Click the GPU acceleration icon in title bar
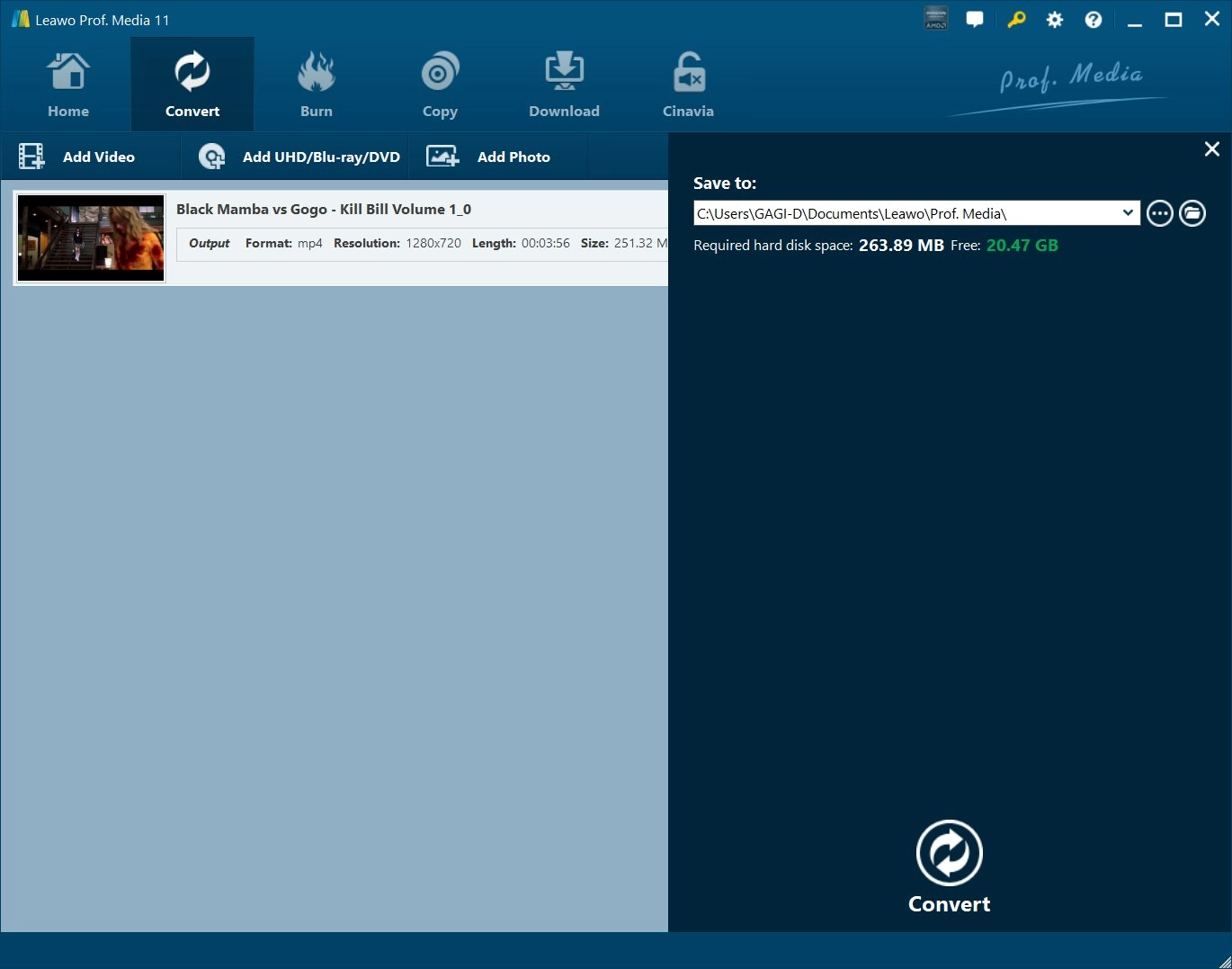1232x969 pixels. 936,20
